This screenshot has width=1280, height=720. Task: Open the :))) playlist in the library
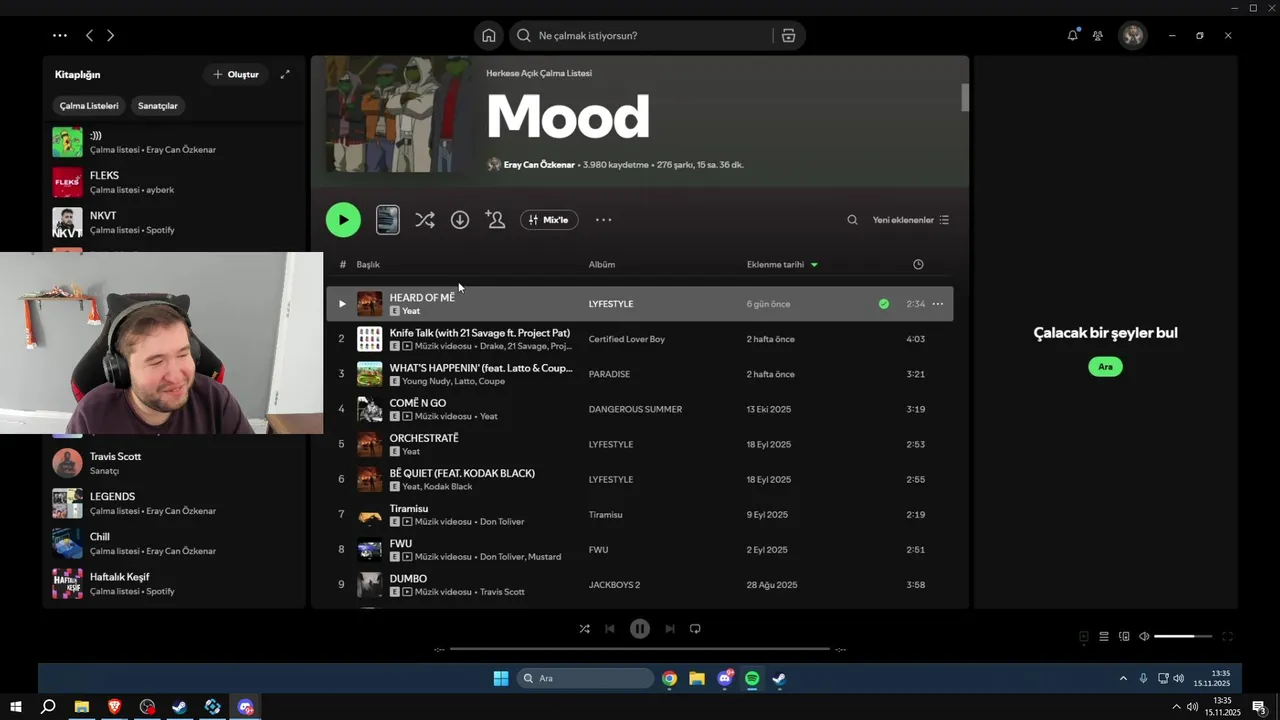coord(174,142)
